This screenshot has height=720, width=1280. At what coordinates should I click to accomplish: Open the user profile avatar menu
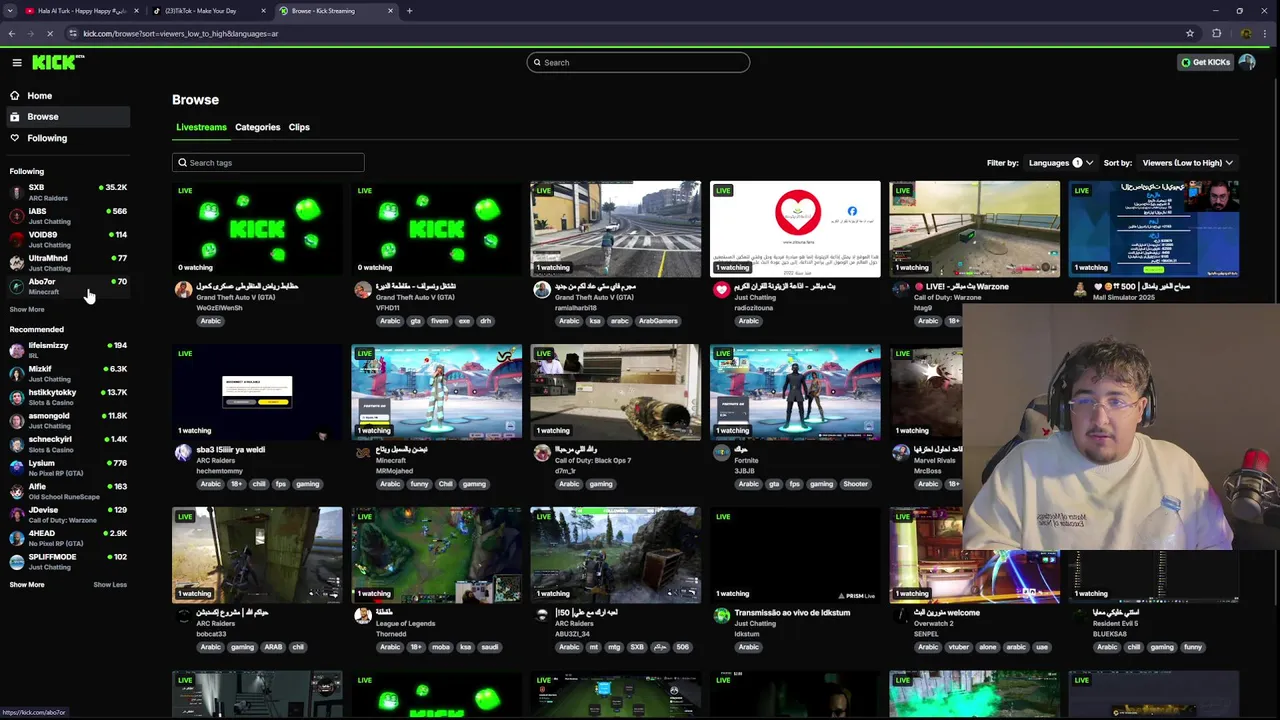(x=1247, y=62)
